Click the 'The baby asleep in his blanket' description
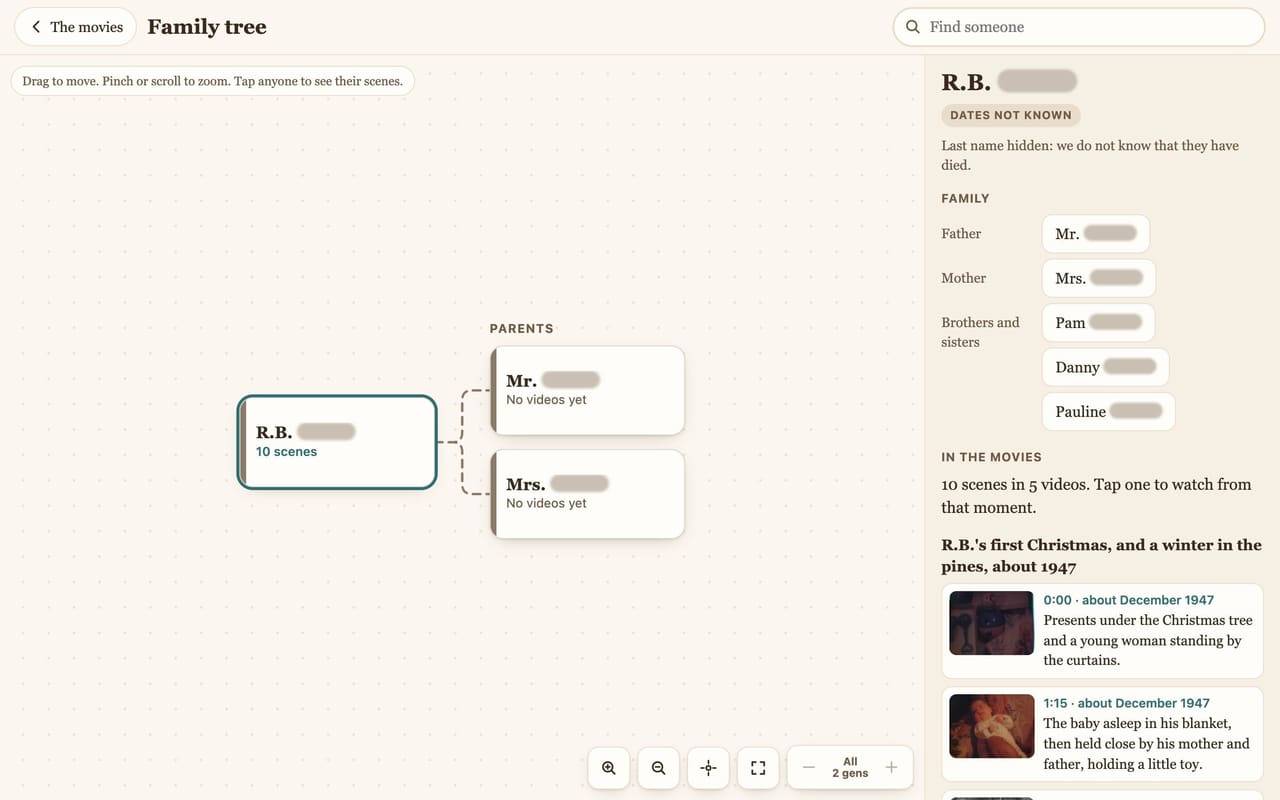 point(1146,743)
